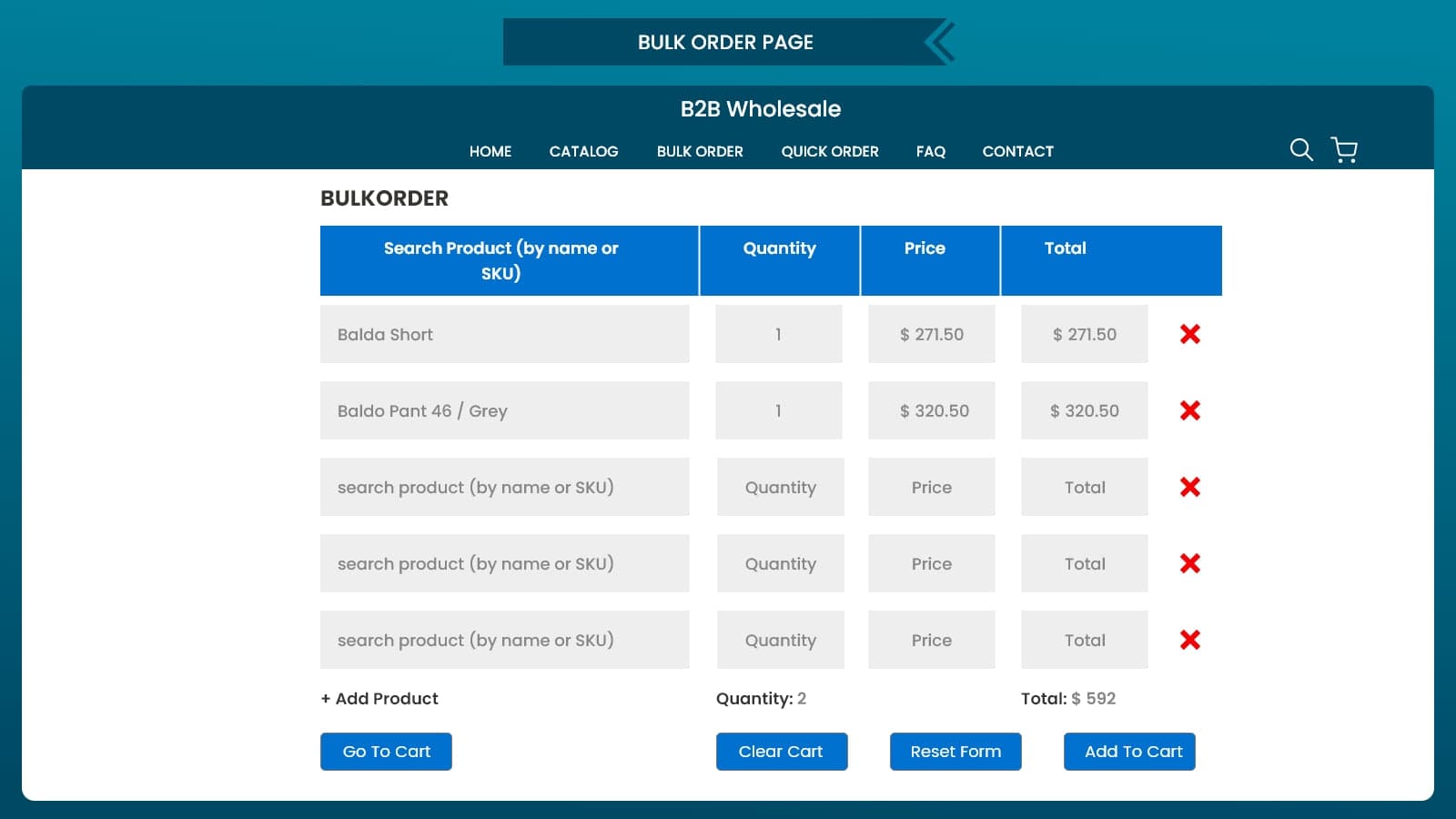Viewport: 1456px width, 819px height.
Task: Click the first empty product search field
Action: pyautogui.click(x=505, y=487)
